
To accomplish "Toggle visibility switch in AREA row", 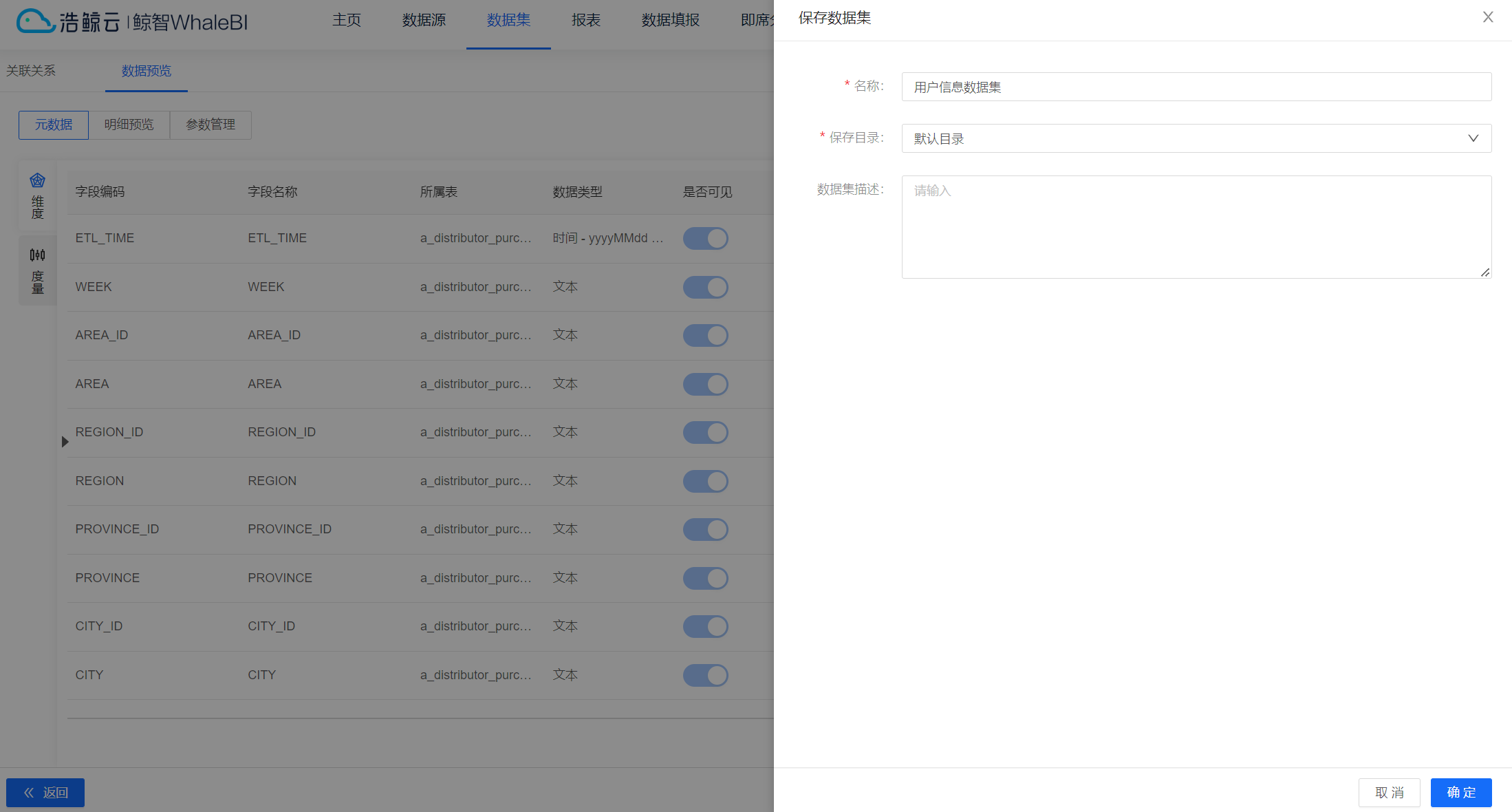I will coord(705,384).
